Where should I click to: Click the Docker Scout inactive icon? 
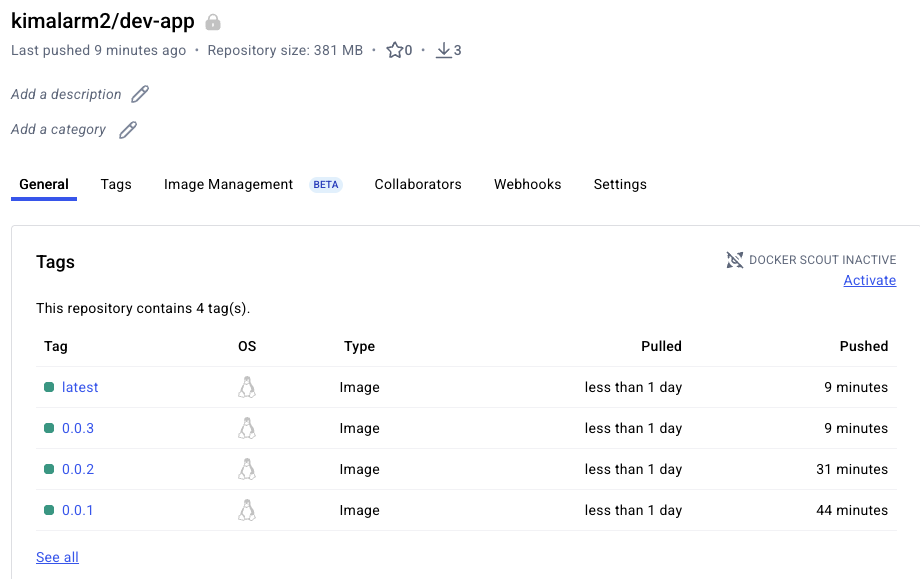click(x=735, y=260)
